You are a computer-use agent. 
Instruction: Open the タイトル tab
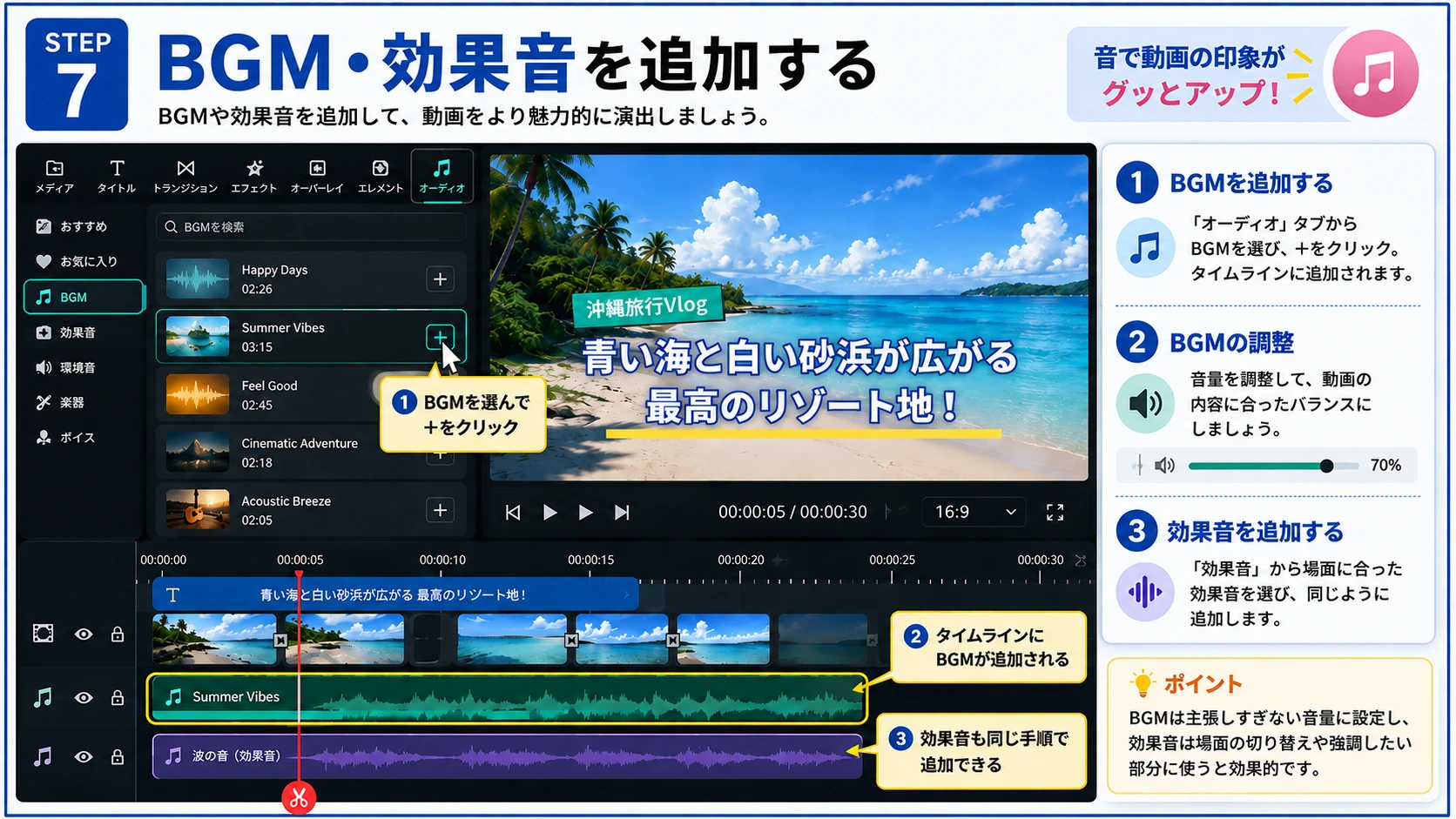117,176
